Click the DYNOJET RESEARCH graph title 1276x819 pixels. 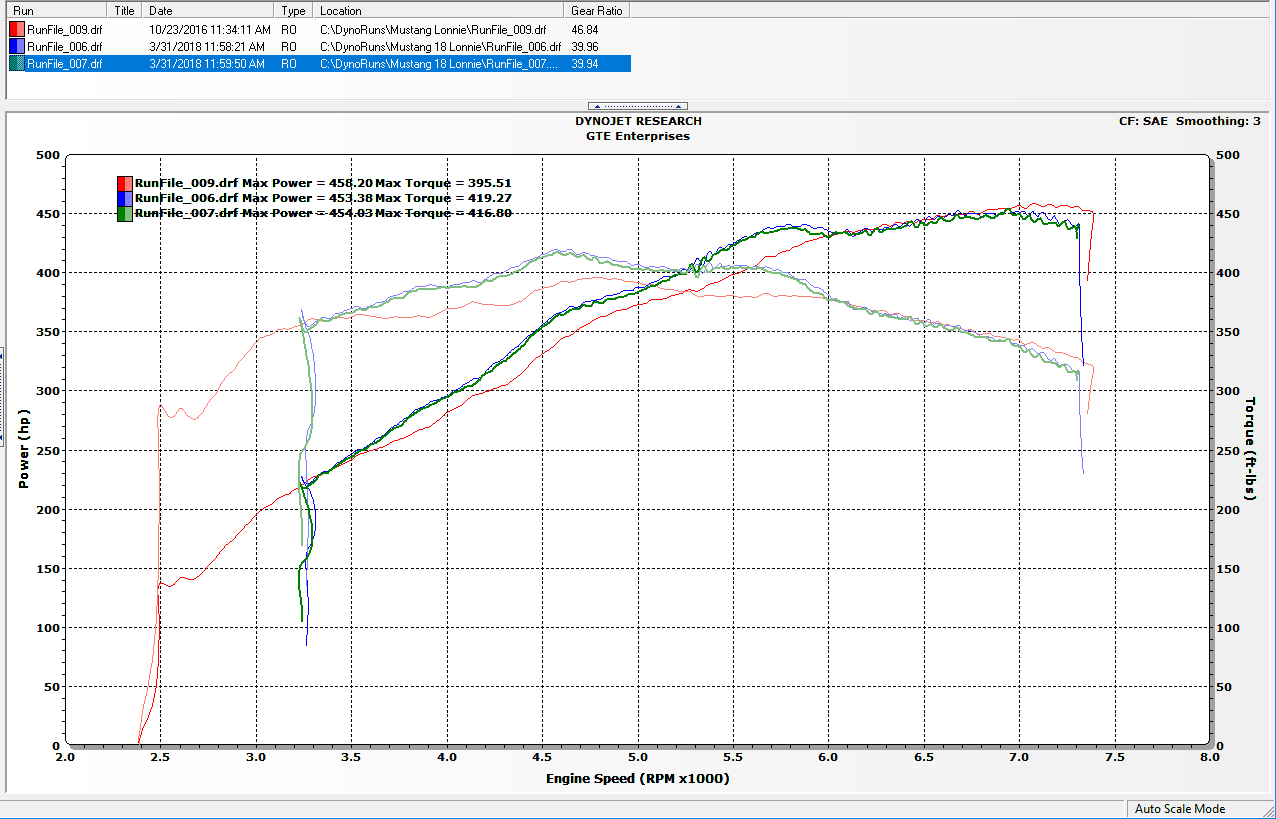pyautogui.click(x=638, y=121)
